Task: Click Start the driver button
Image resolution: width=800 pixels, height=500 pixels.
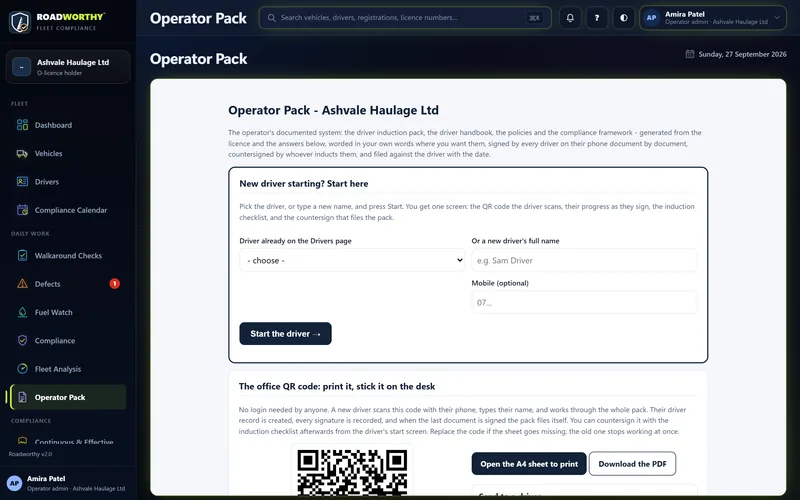Action: pos(285,334)
